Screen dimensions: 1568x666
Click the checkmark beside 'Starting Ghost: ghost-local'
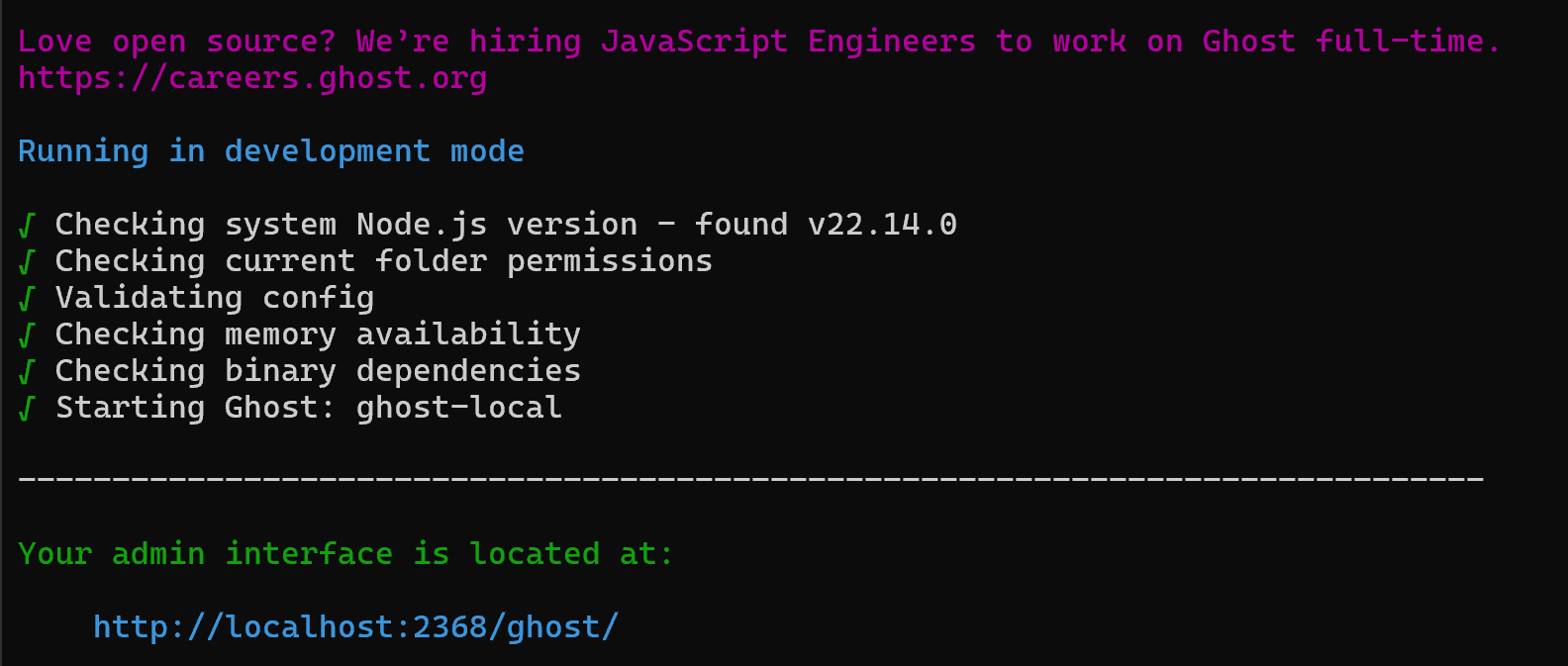[27, 409]
